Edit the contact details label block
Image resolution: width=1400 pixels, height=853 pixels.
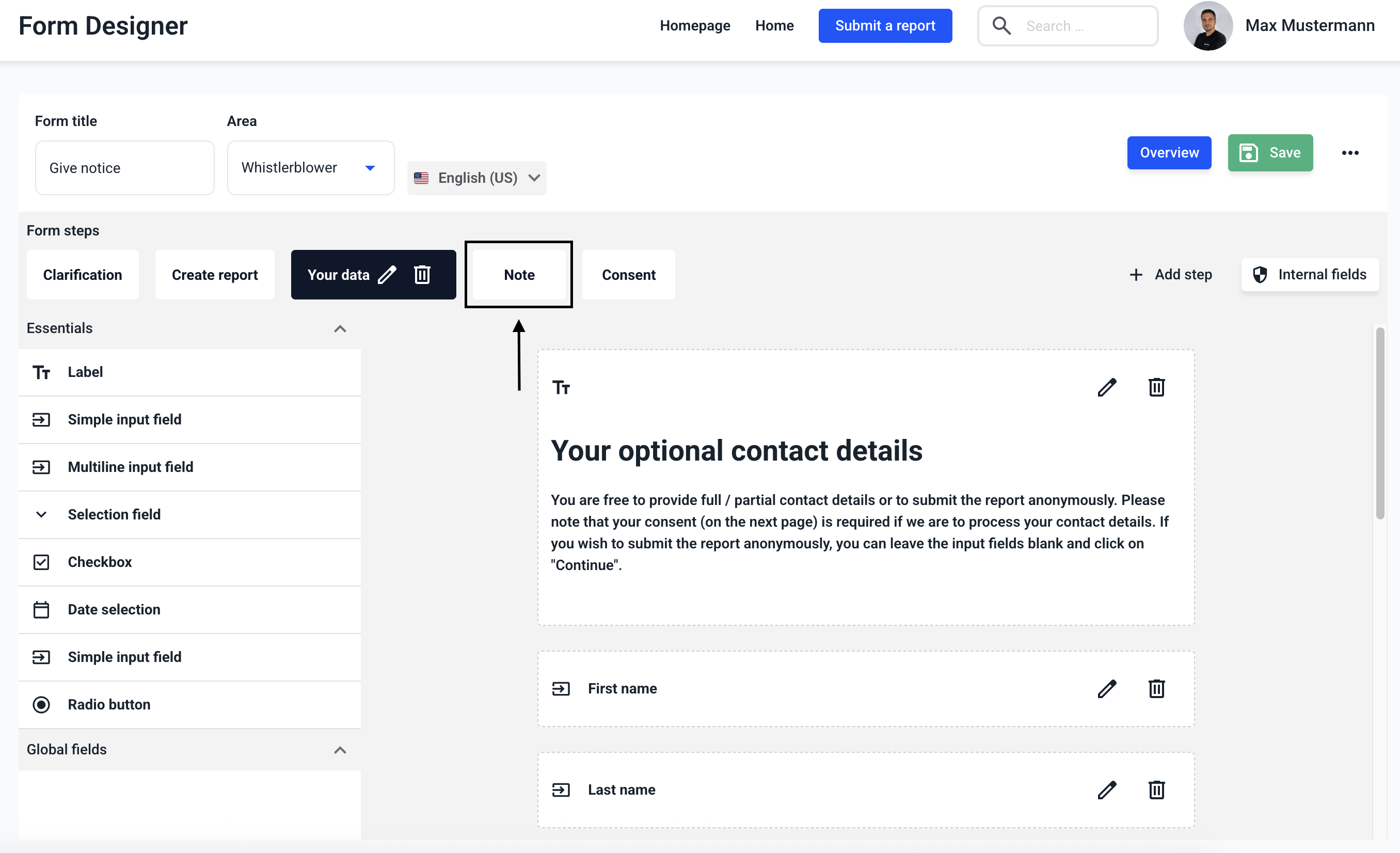click(x=1106, y=388)
